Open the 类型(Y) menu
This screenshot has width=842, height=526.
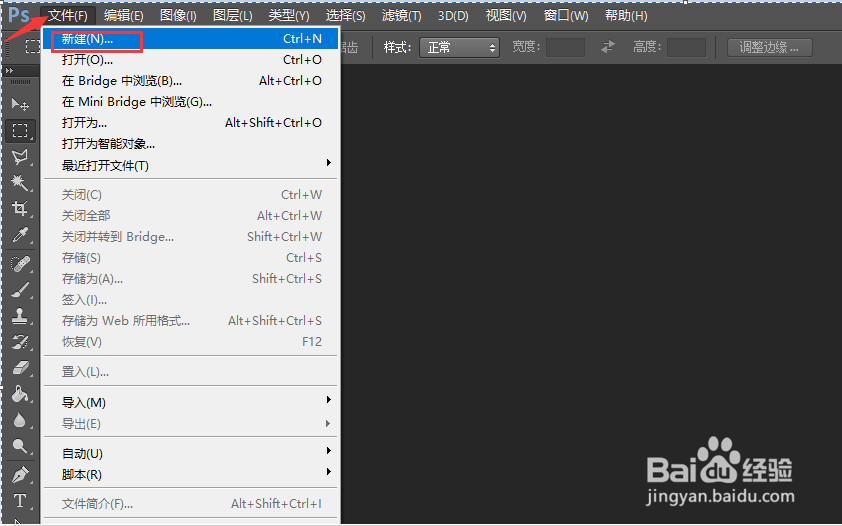pos(289,16)
